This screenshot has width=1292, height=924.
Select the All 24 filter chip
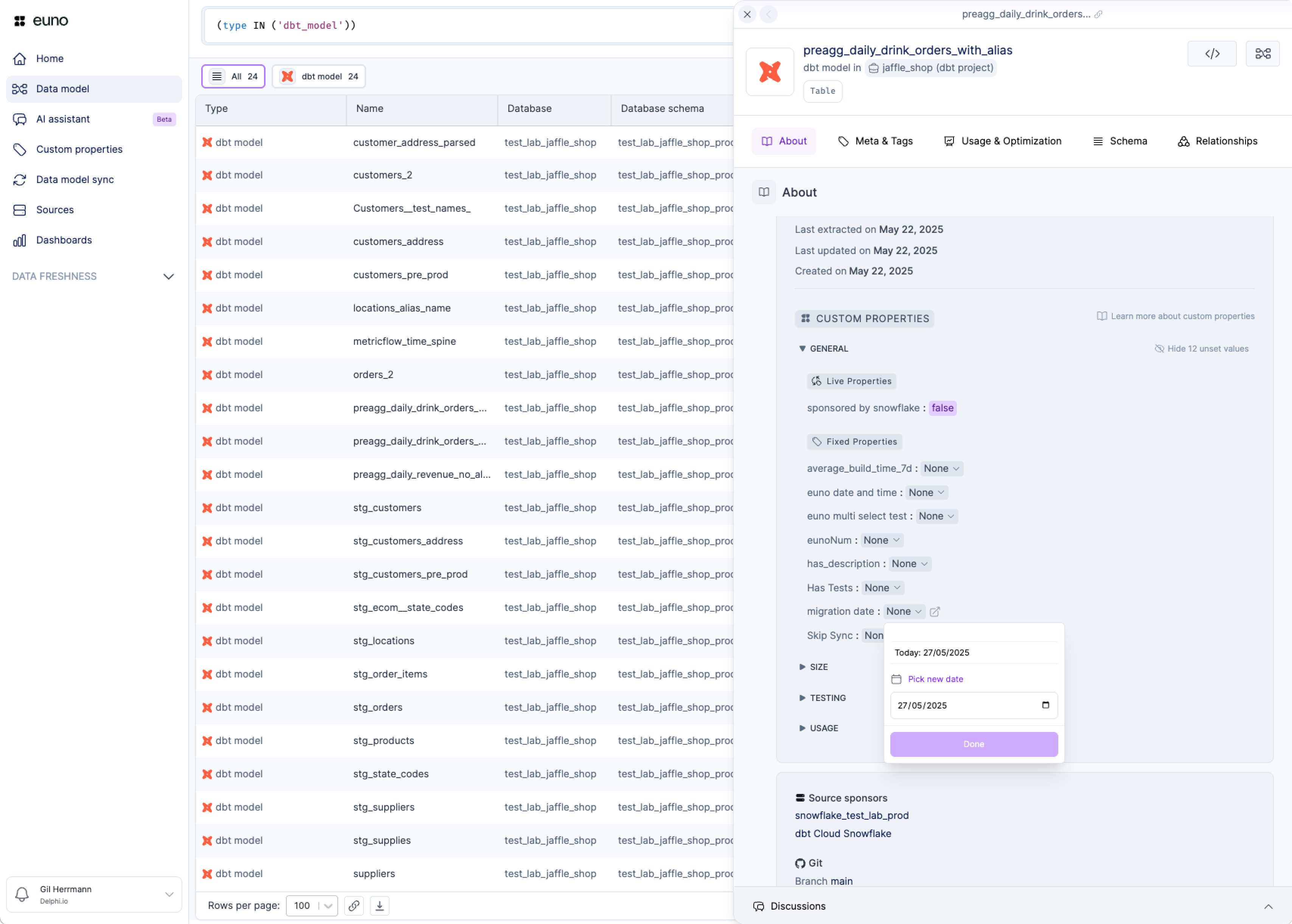tap(233, 76)
